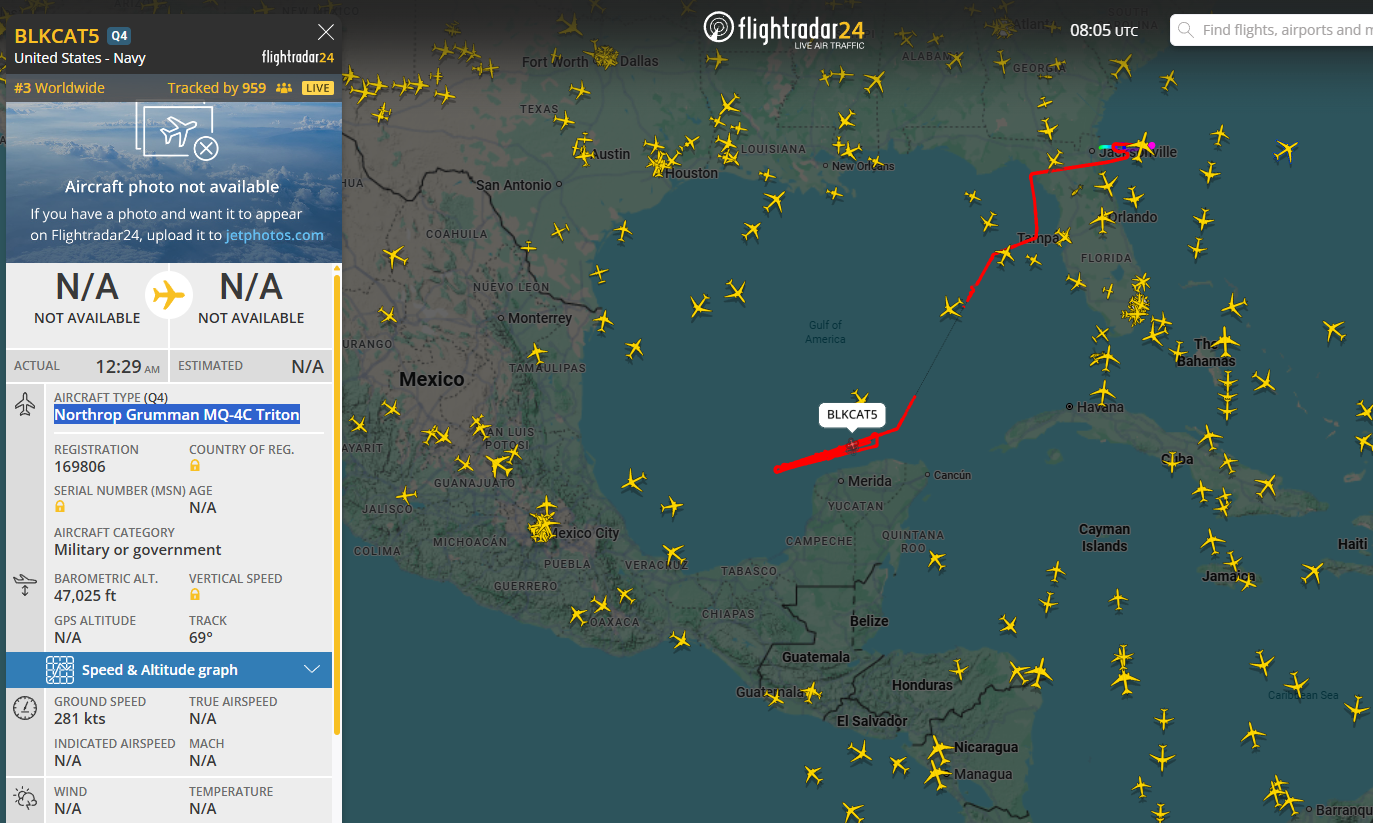Viewport: 1373px width, 823px height.
Task: Focus the Find flights, airports search field
Action: pyautogui.click(x=1286, y=30)
